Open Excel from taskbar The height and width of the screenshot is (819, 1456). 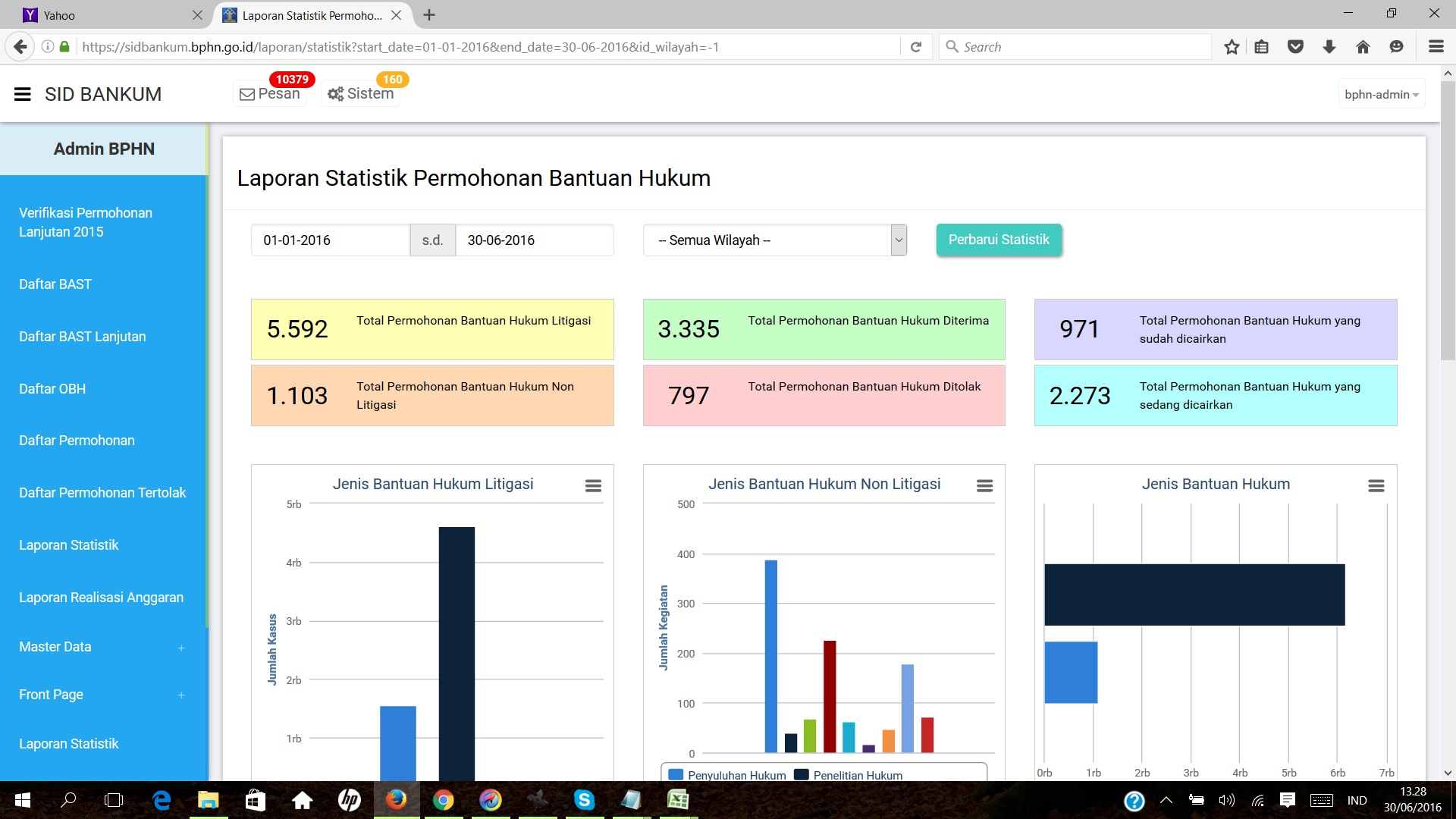677,800
